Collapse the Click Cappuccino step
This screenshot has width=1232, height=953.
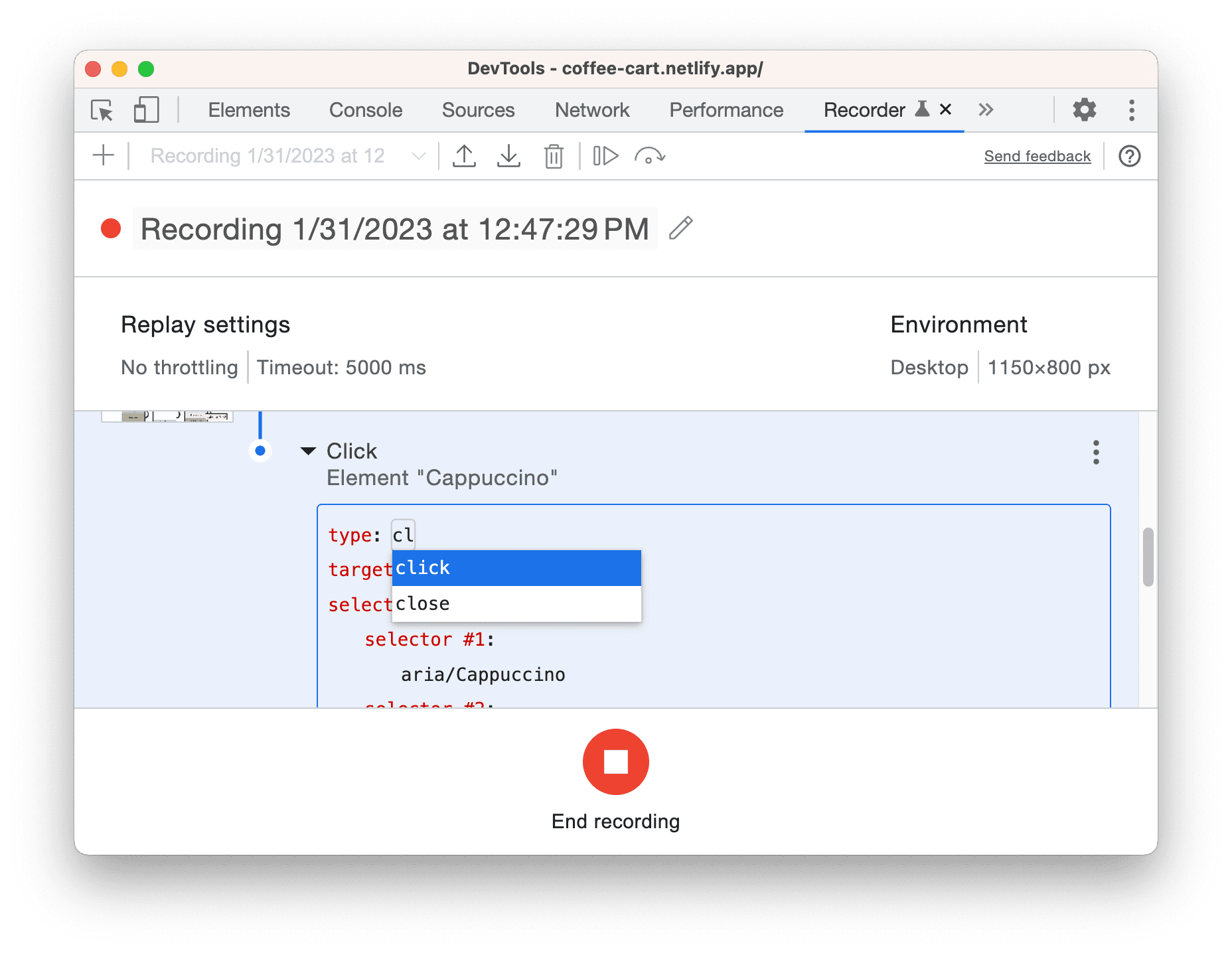[x=309, y=451]
